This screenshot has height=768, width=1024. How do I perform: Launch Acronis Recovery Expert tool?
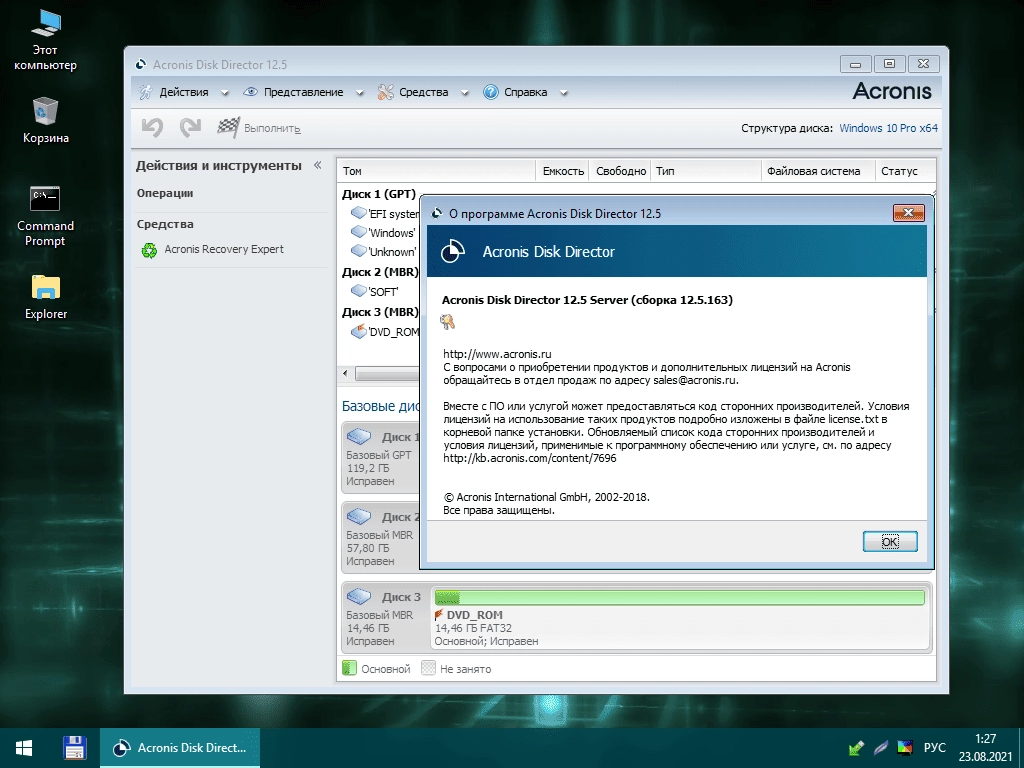click(x=224, y=249)
